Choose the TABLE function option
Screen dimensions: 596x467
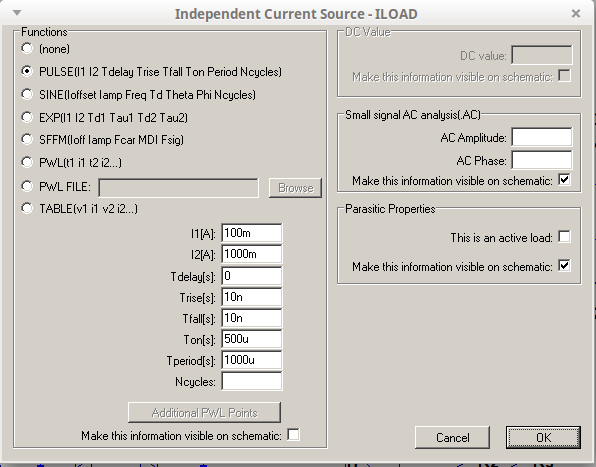[27, 208]
